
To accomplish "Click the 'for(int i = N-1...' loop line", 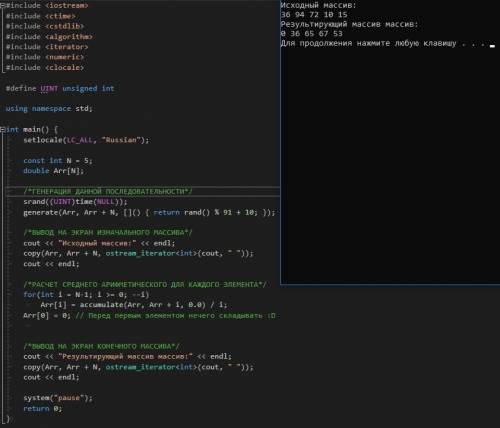I will coord(86,295).
